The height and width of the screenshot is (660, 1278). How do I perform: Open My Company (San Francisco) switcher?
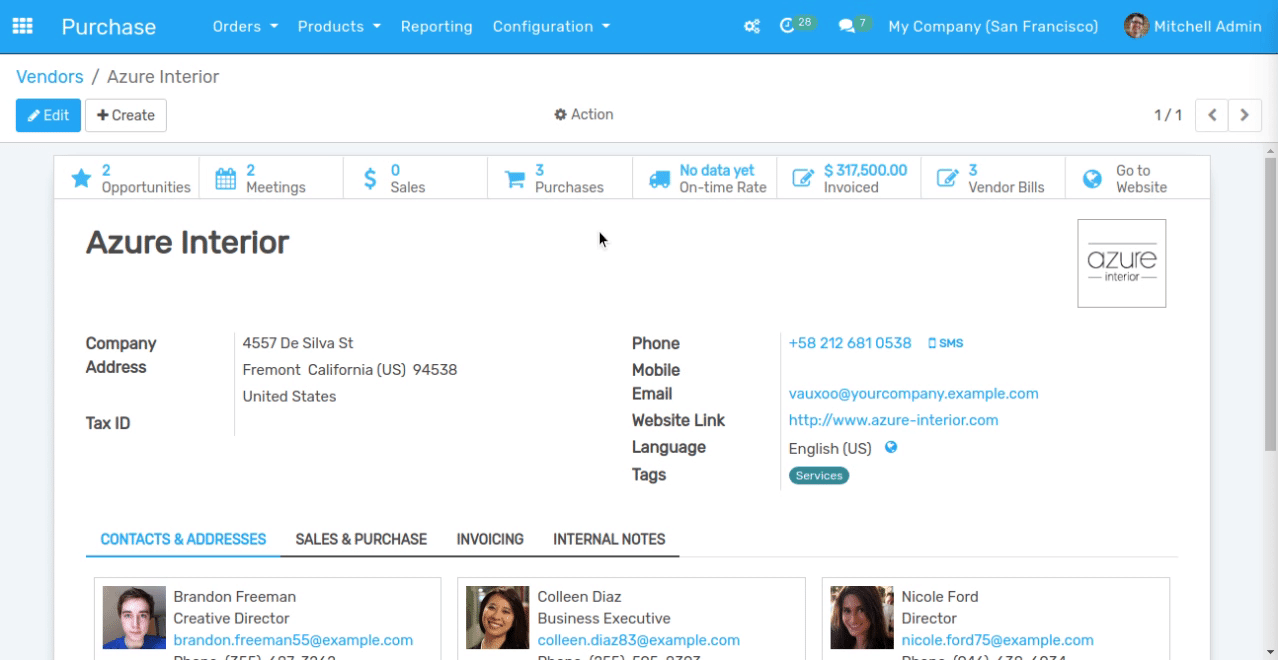tap(993, 27)
